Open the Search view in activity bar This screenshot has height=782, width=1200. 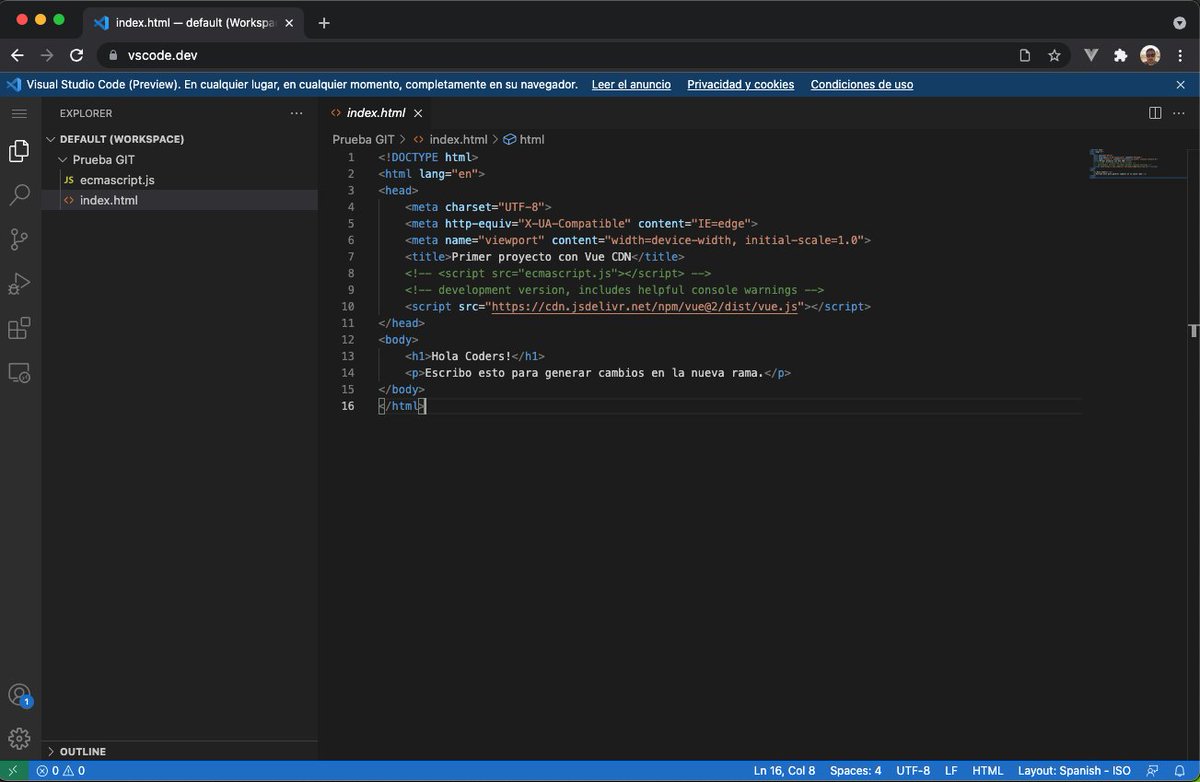(19, 195)
